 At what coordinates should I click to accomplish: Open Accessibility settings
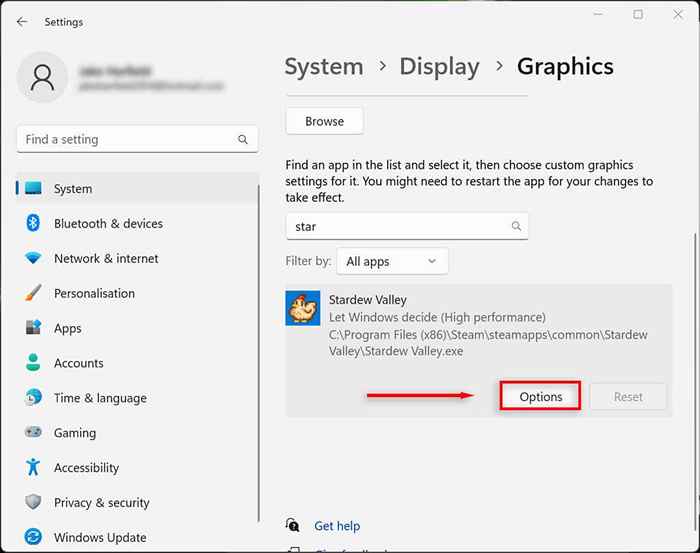(x=87, y=468)
